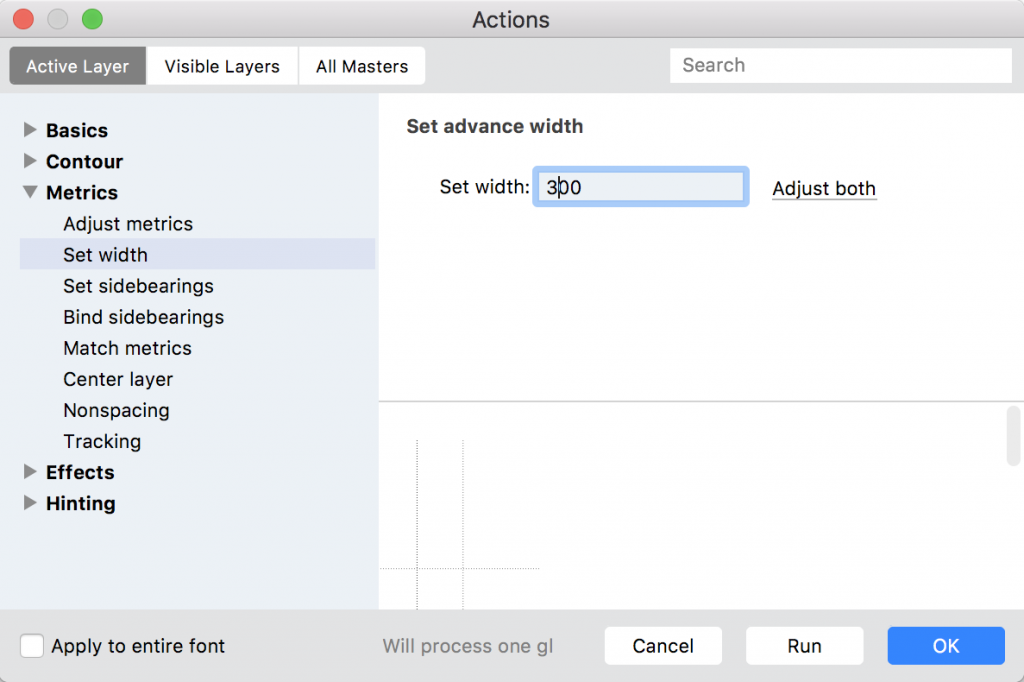Viewport: 1024px width, 682px height.
Task: Select Center layer action
Action: pyautogui.click(x=118, y=379)
